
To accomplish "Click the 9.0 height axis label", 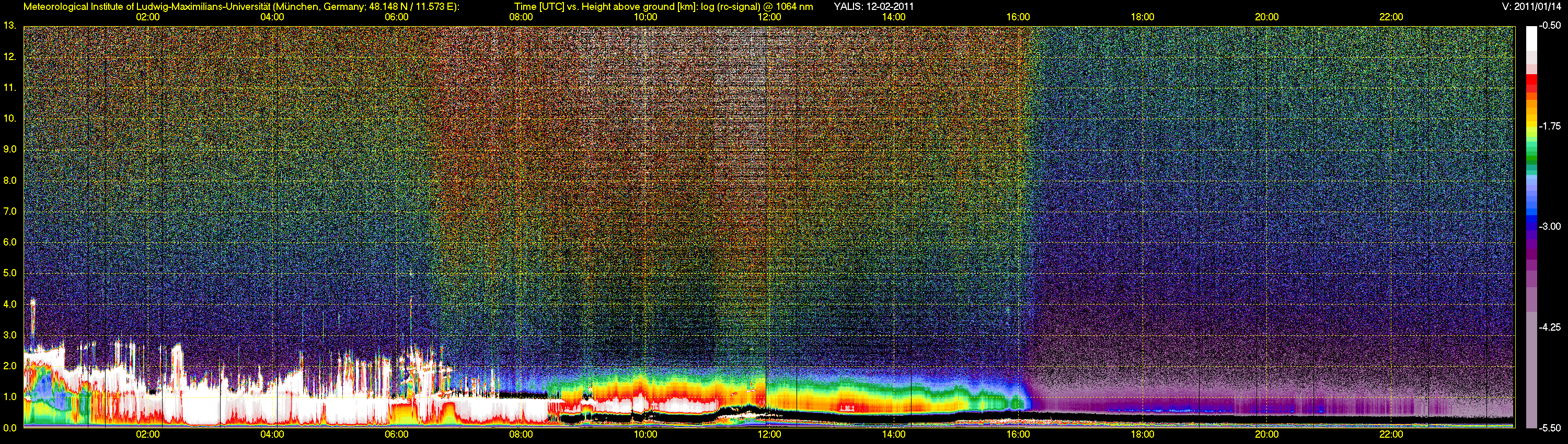I will [x=10, y=149].
